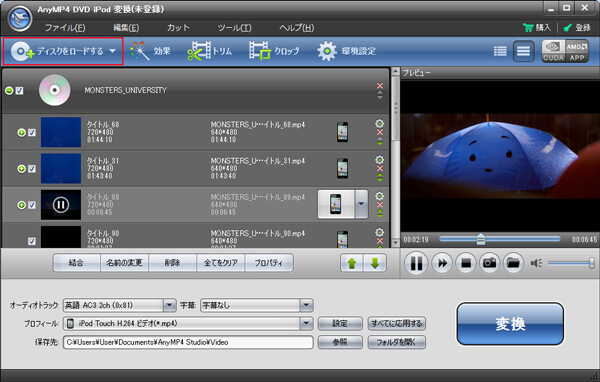Pause the preview playback

pyautogui.click(x=416, y=263)
